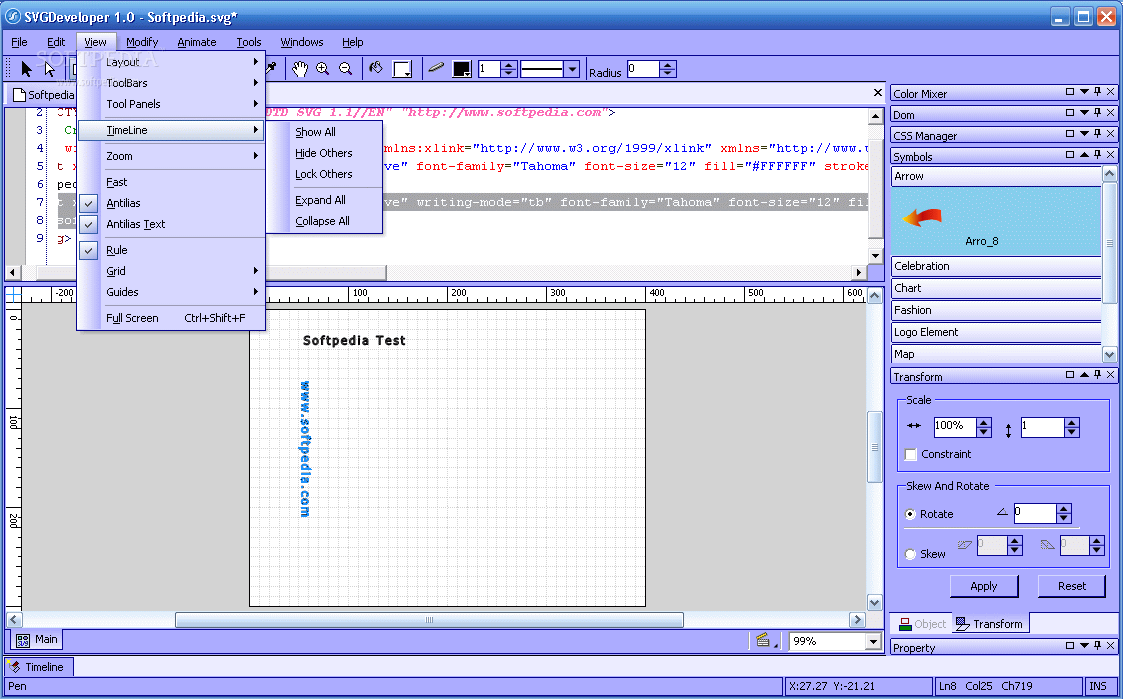This screenshot has height=699, width=1123.
Task: Float the Color Mixer panel window
Action: pos(1070,92)
